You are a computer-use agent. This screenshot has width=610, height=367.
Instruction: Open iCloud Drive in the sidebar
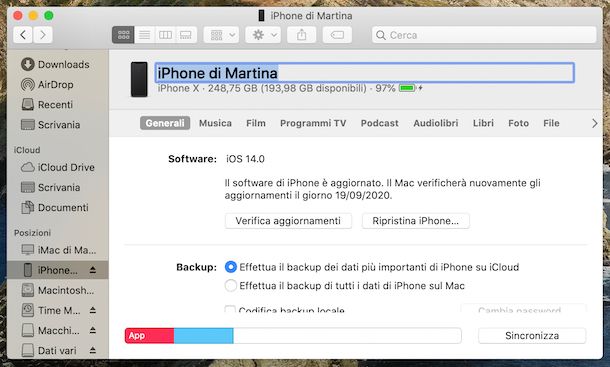click(x=58, y=167)
